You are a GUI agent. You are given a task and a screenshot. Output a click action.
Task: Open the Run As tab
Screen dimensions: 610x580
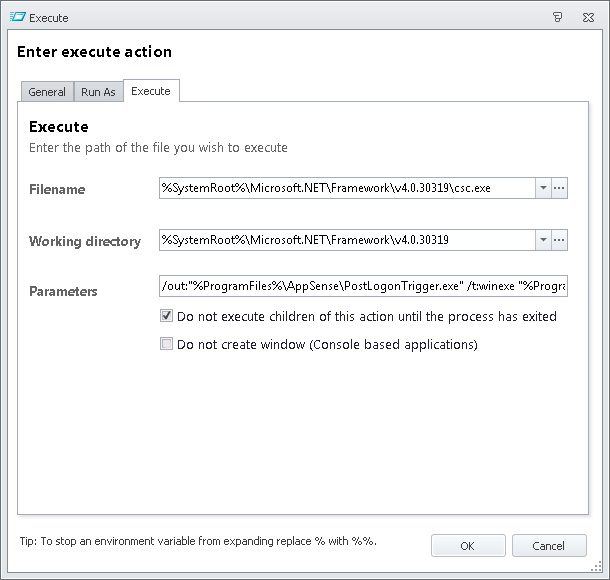coord(98,92)
